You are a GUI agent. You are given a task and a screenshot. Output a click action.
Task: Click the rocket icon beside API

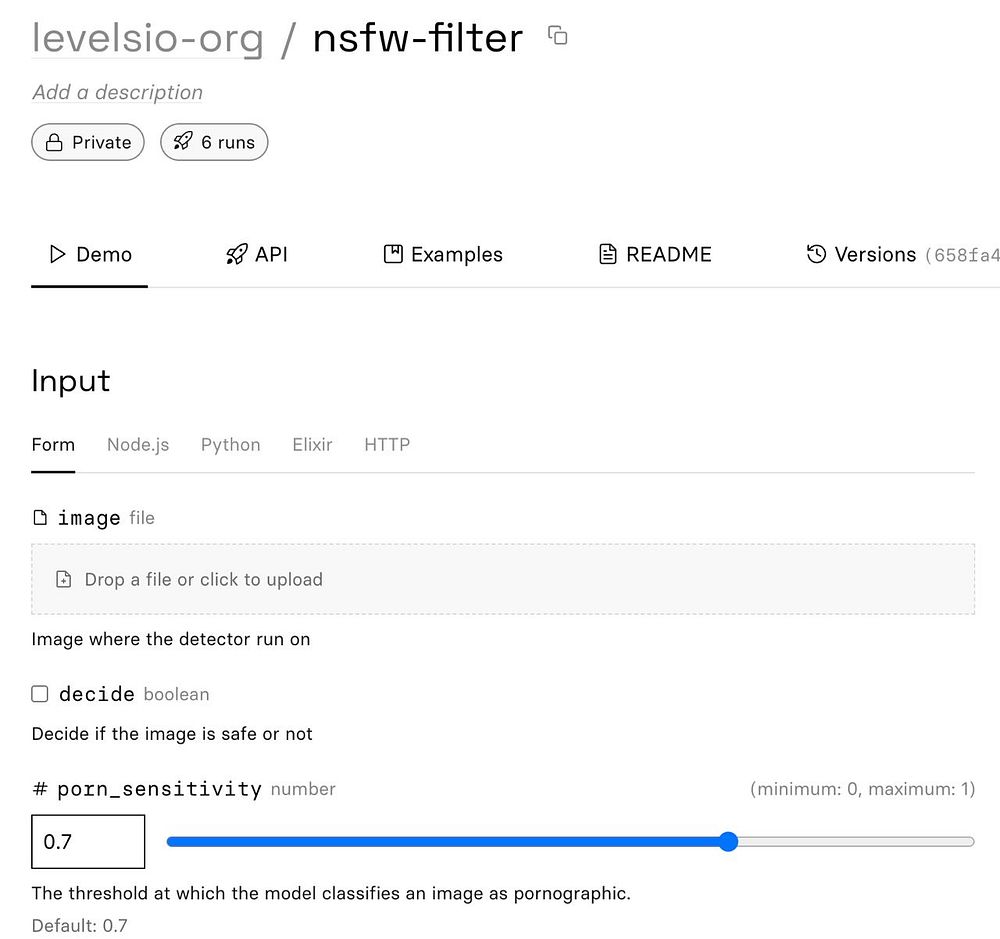click(236, 254)
